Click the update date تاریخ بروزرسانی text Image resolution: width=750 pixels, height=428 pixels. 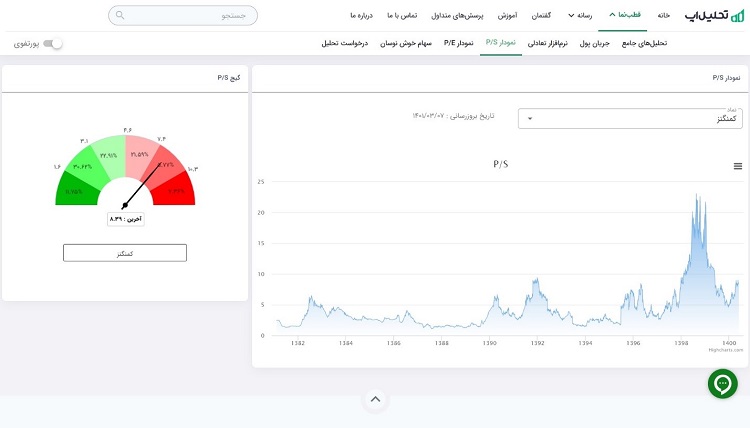click(x=453, y=116)
